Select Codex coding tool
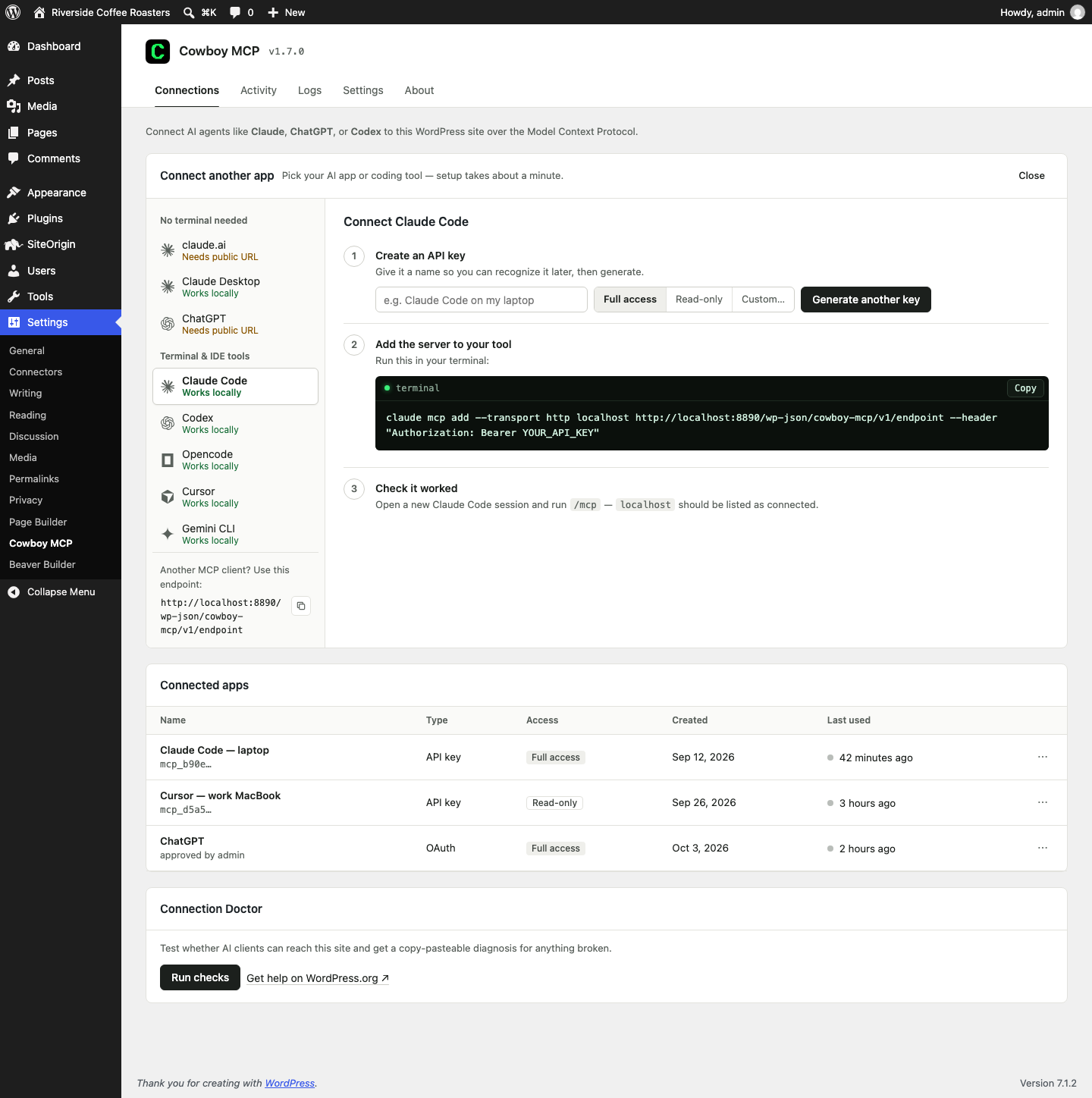Viewport: 1092px width, 1098px height. pos(235,423)
